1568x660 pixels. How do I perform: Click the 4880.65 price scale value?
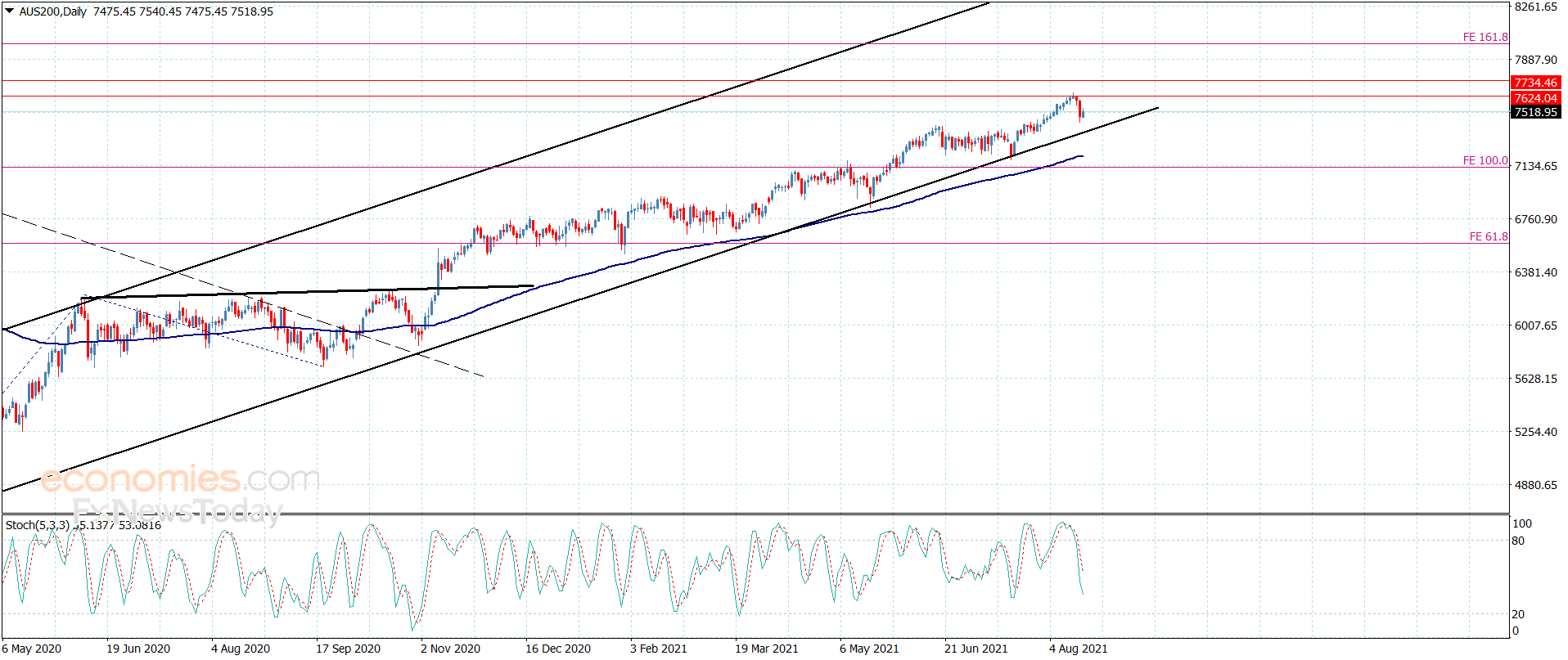1535,485
